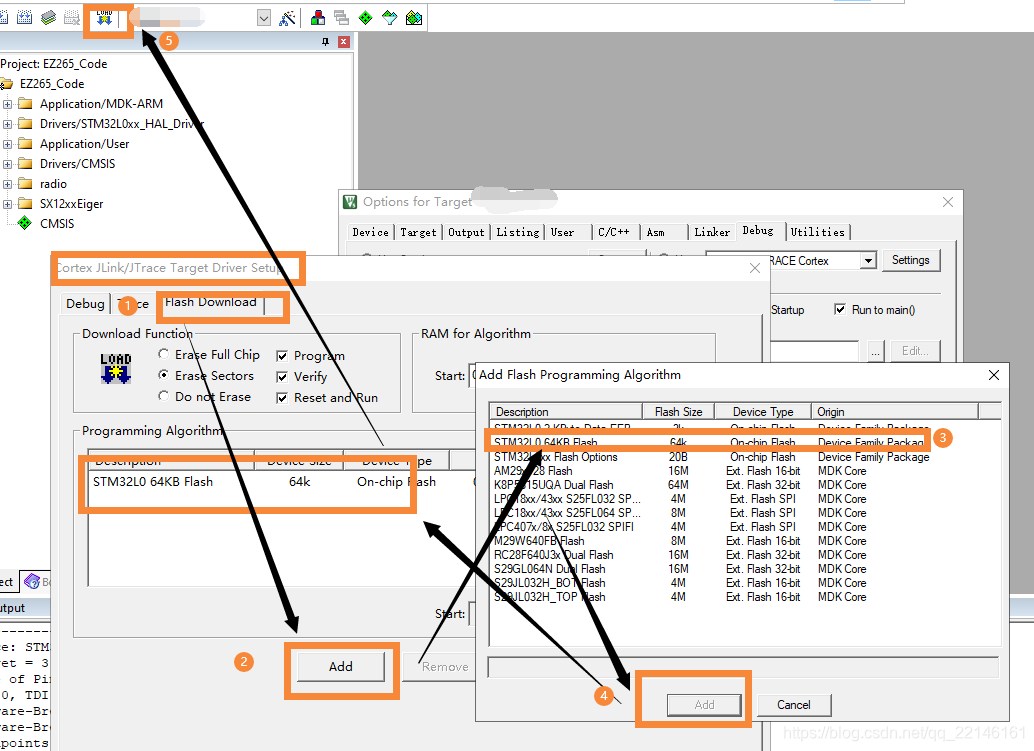Switch to the Linker tab
1034x751 pixels.
712,232
